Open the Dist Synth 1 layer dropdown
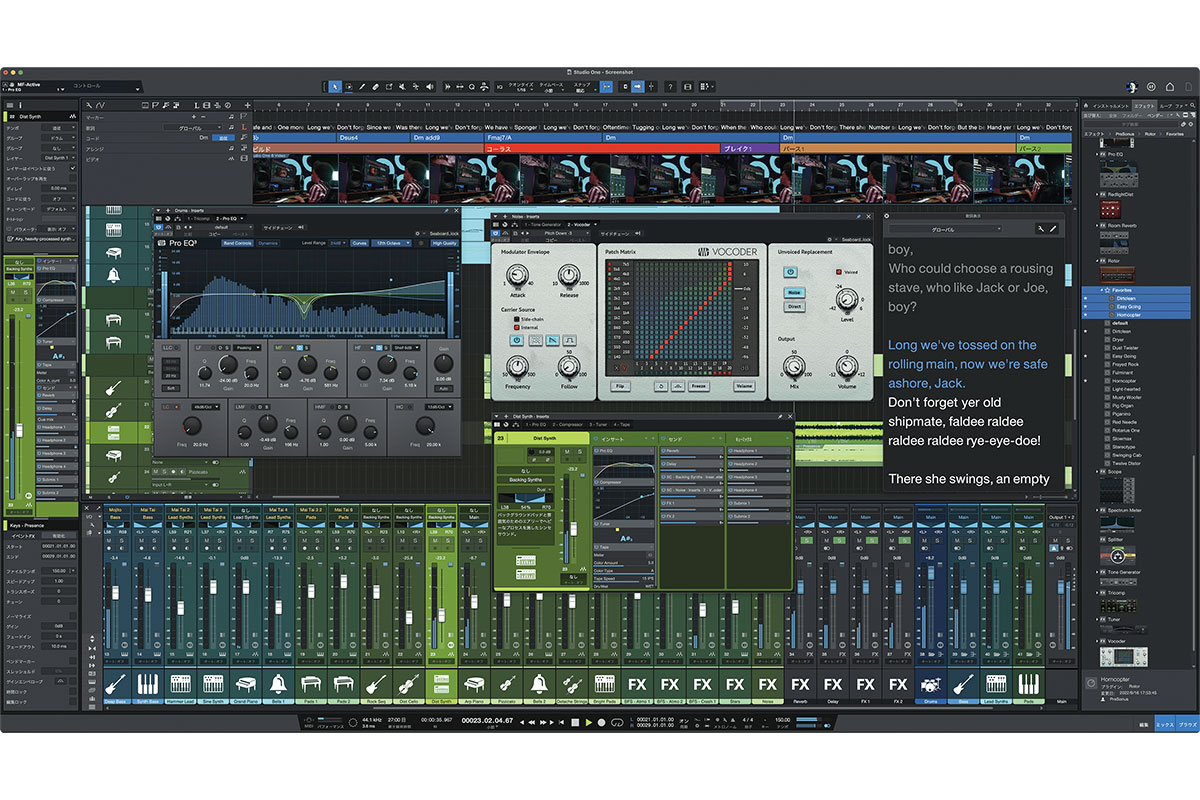Image resolution: width=1200 pixels, height=800 pixels. click(x=56, y=158)
